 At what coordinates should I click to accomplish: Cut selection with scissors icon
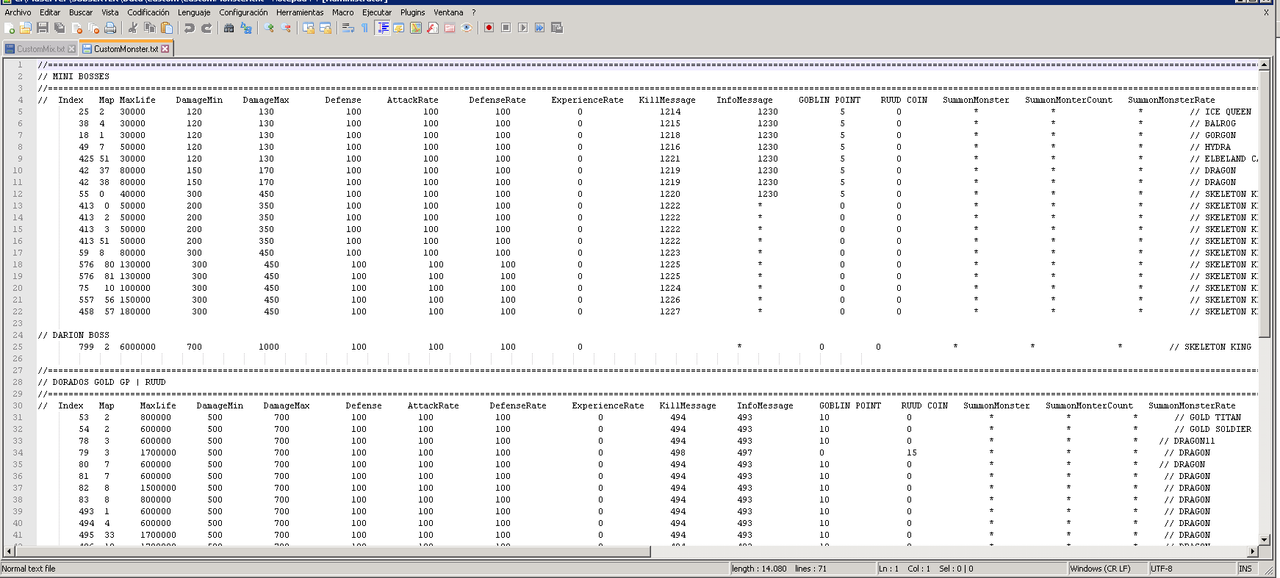133,28
